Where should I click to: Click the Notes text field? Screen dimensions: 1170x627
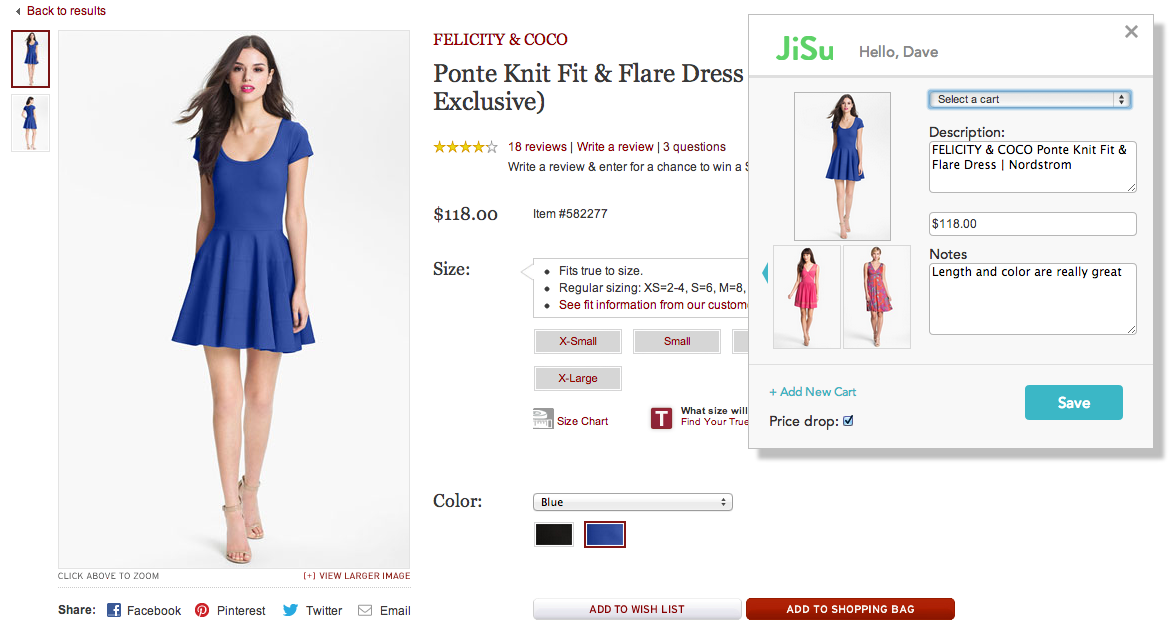[1032, 298]
